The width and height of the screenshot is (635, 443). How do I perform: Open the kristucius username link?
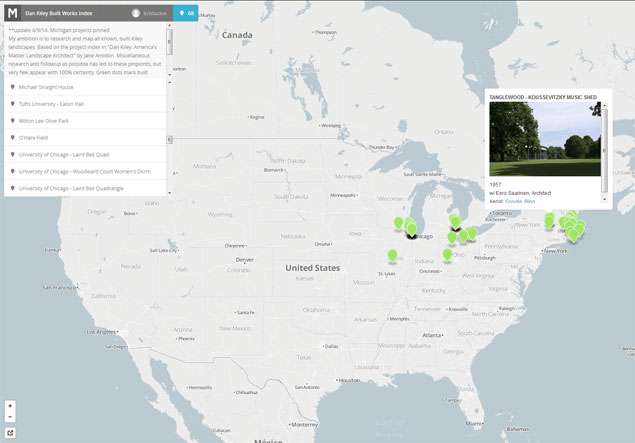[x=155, y=13]
